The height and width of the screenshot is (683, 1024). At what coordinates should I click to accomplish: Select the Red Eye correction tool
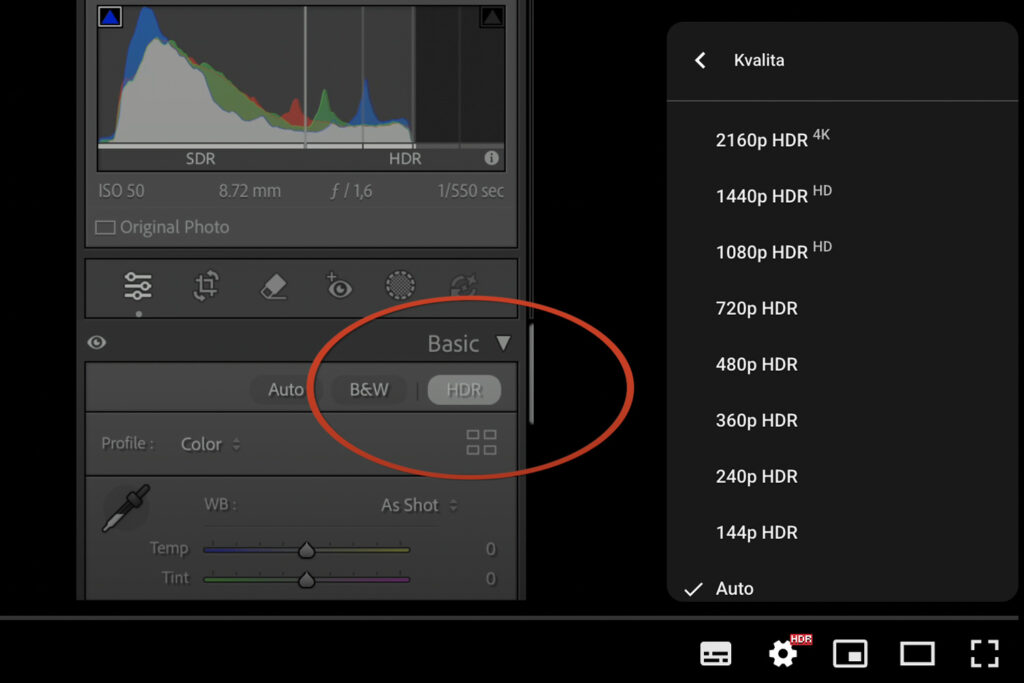(x=339, y=286)
